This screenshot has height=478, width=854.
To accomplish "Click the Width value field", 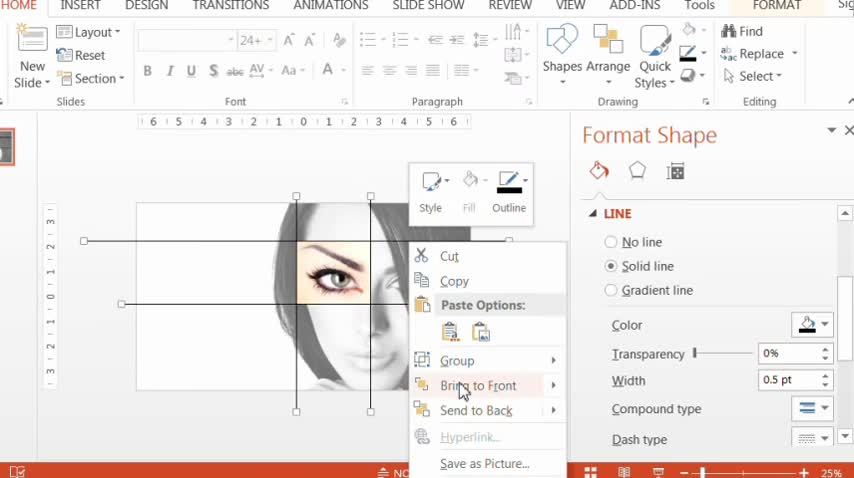I will [788, 379].
